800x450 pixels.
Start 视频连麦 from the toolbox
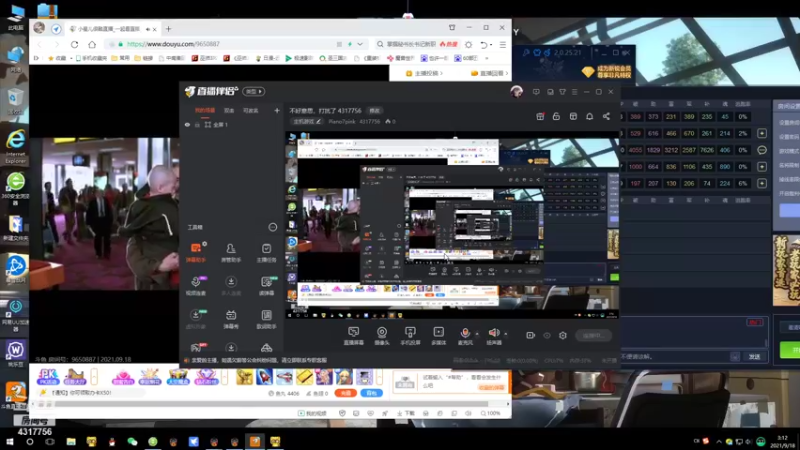pos(195,286)
